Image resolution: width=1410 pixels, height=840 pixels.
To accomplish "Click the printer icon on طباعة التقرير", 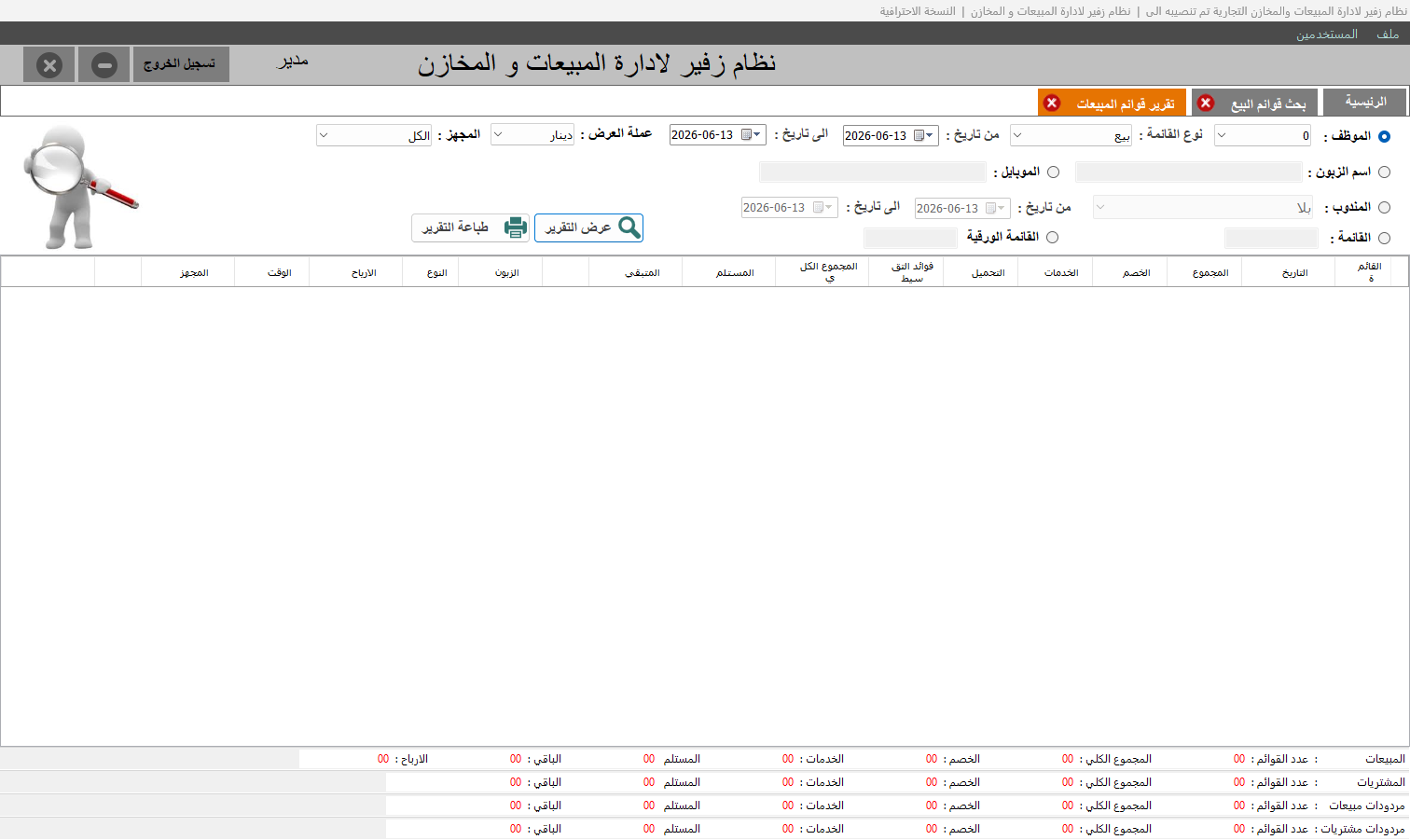I will 516,227.
